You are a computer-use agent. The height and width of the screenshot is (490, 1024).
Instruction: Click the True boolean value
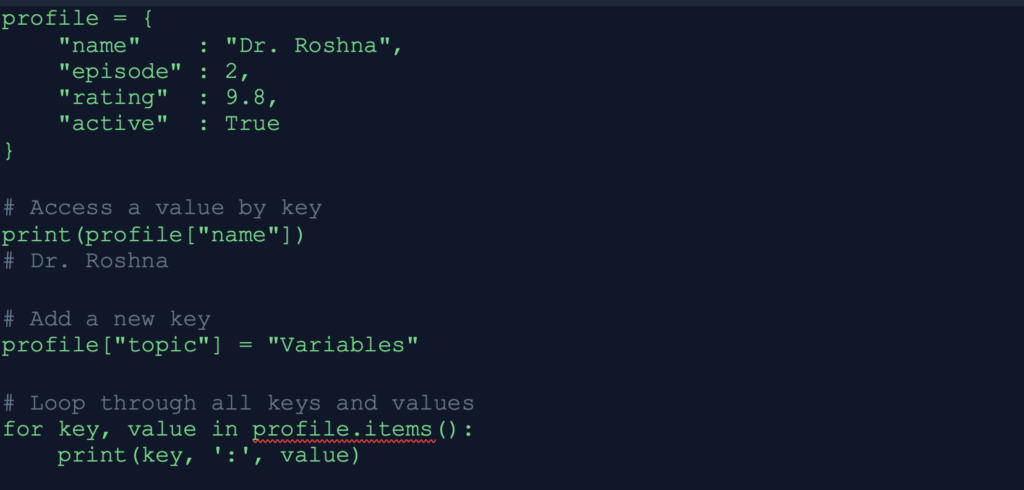point(252,124)
